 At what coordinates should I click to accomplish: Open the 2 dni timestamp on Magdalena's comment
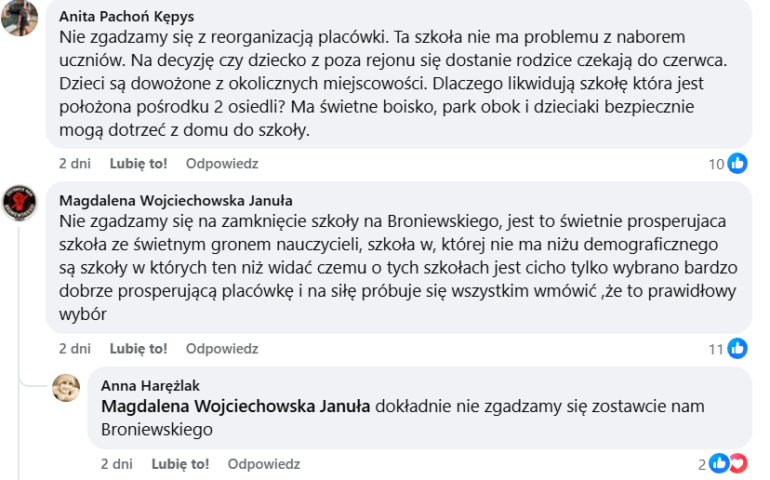tap(75, 349)
